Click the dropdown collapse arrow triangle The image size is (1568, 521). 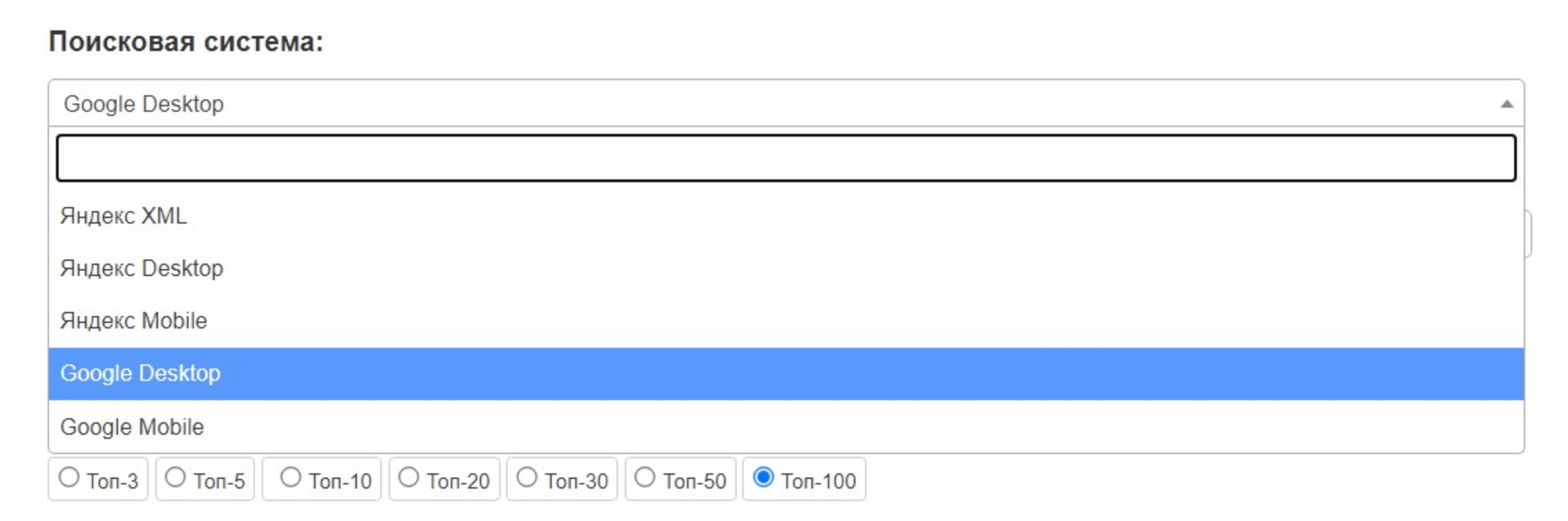(1507, 104)
